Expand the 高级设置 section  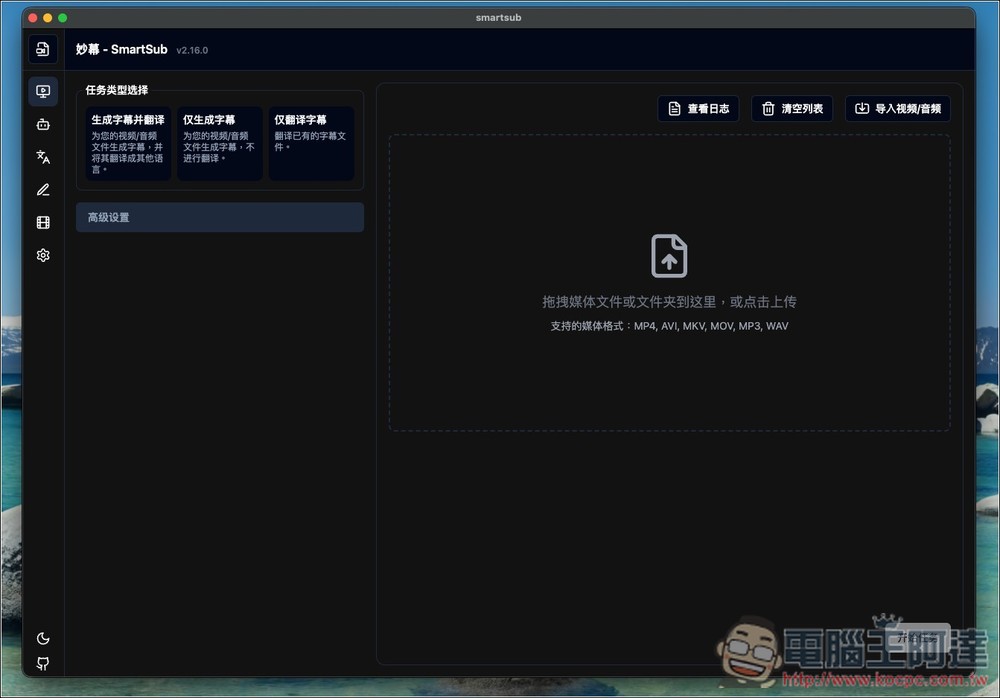tap(220, 218)
